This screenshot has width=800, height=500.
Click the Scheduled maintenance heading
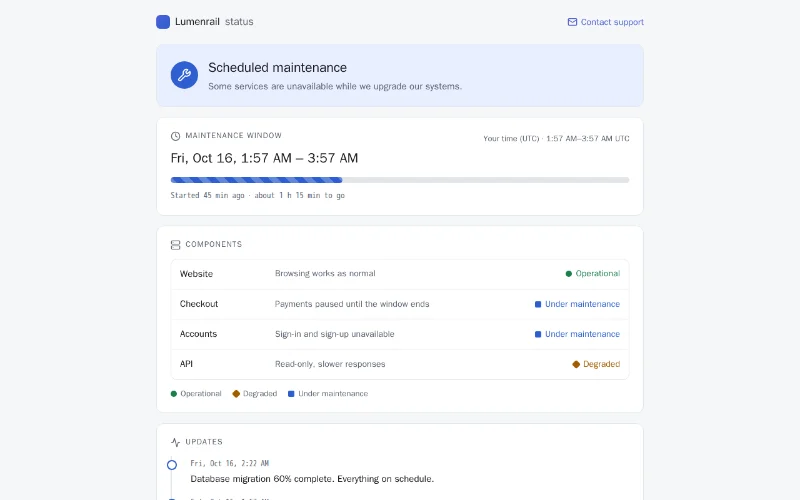tap(278, 68)
